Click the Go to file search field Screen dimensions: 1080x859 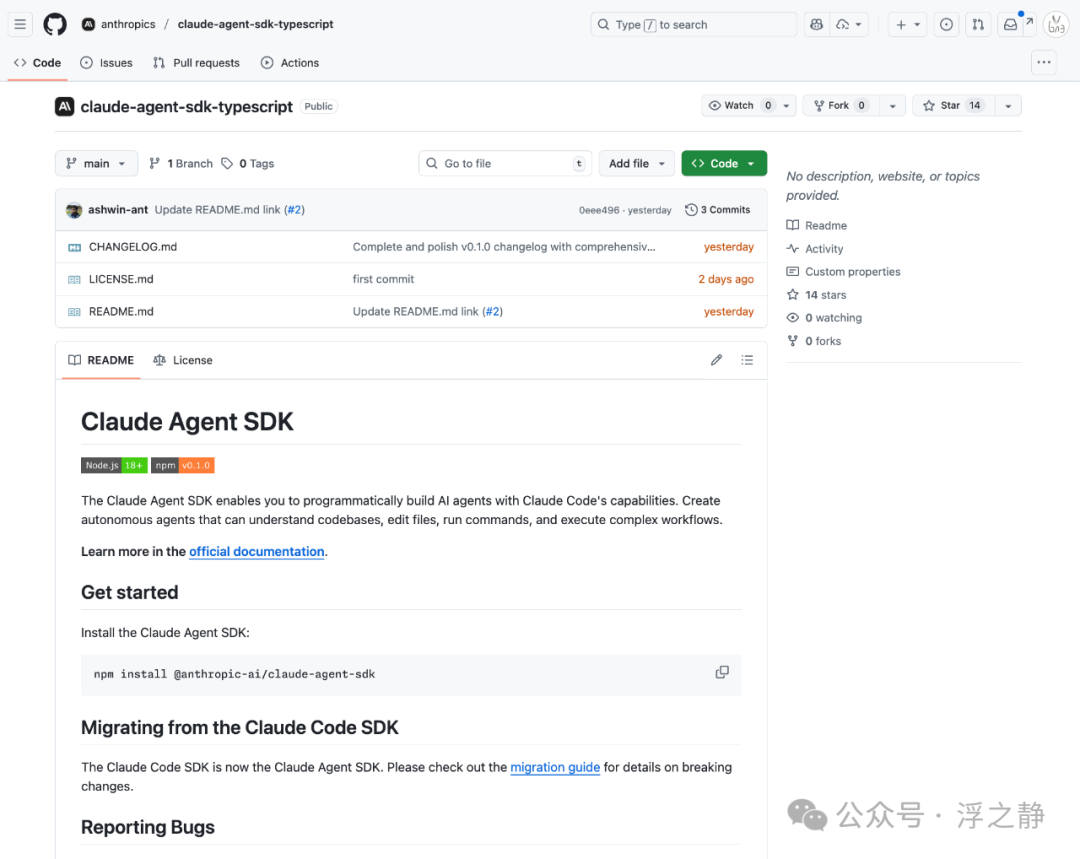[505, 163]
